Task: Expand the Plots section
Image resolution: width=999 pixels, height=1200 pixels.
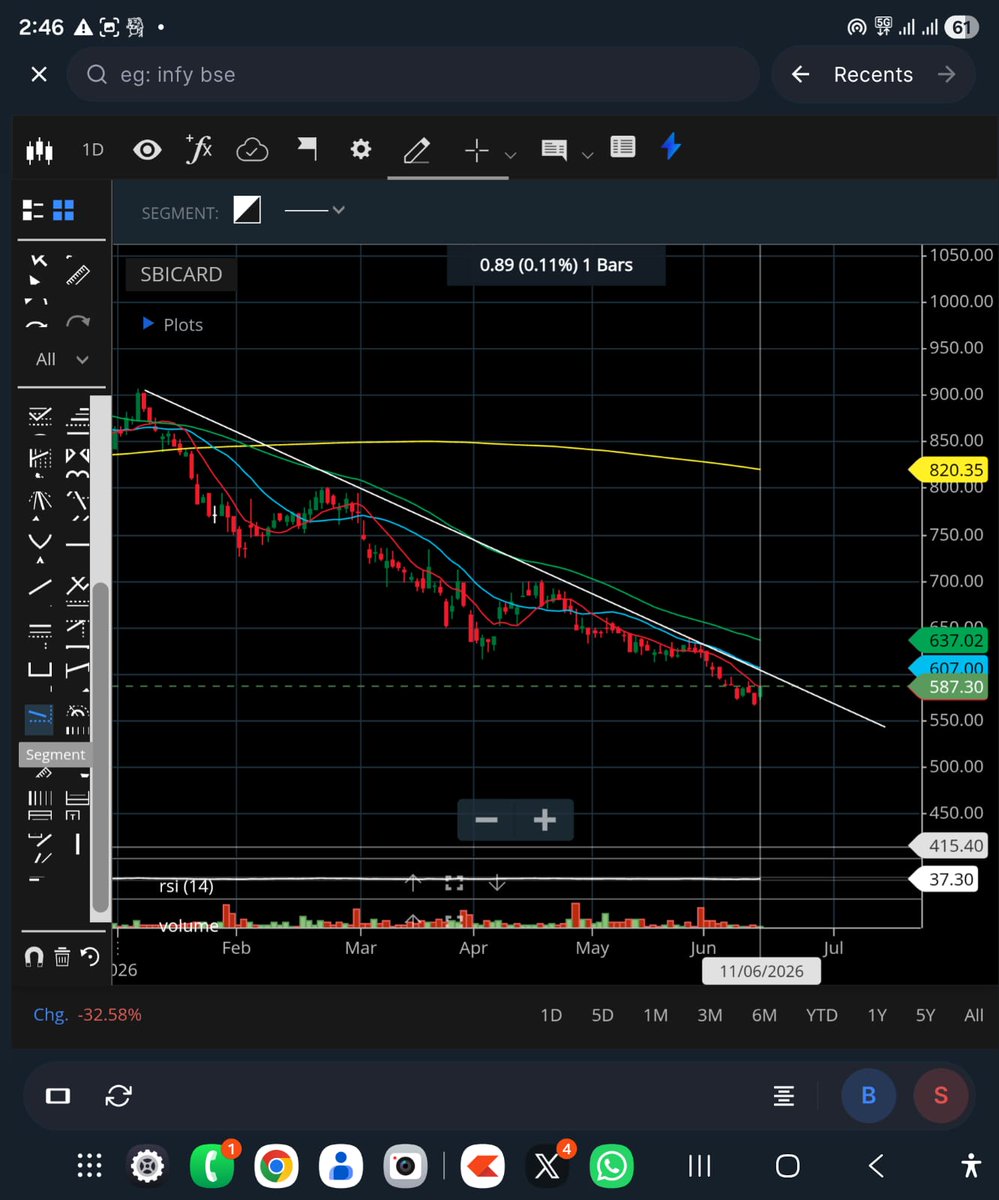Action: [x=173, y=324]
